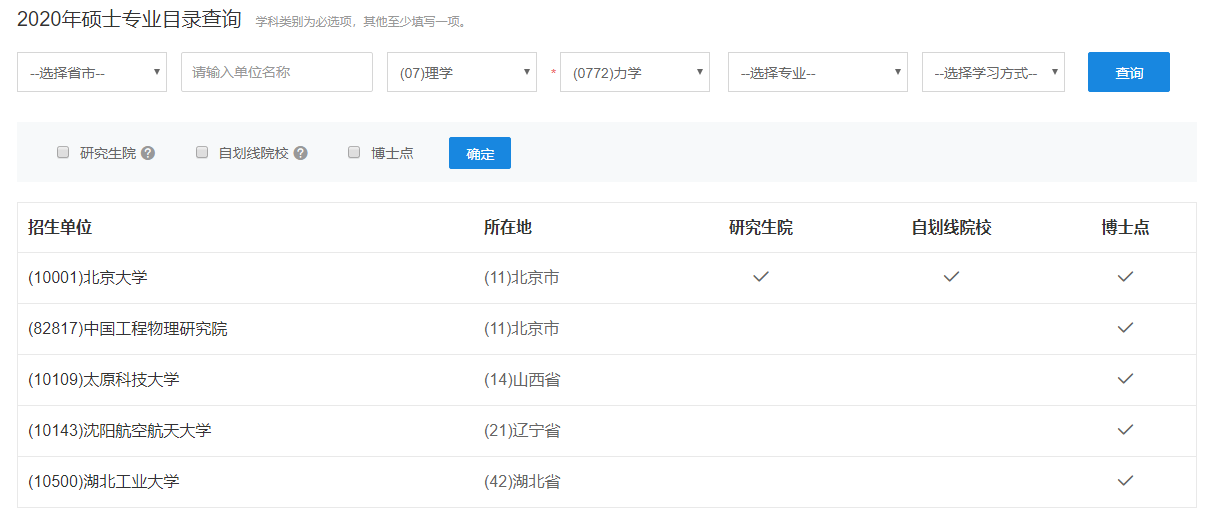Expand the (07)理学 category dropdown
1218x521 pixels.
point(462,72)
